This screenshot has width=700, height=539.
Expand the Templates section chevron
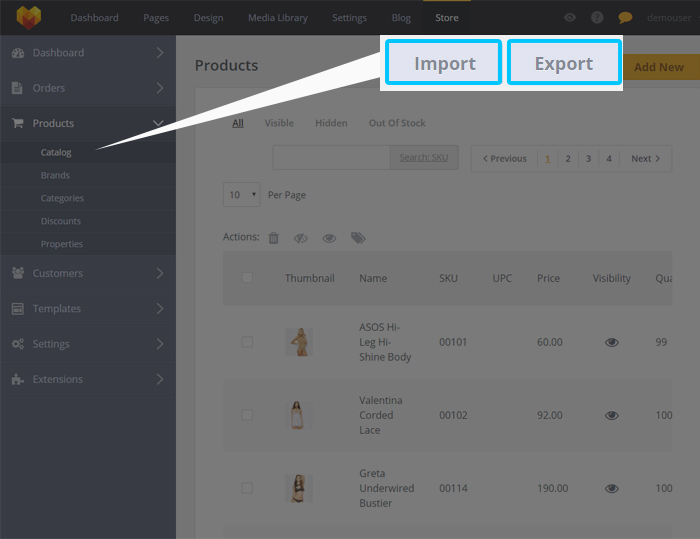pyautogui.click(x=160, y=309)
